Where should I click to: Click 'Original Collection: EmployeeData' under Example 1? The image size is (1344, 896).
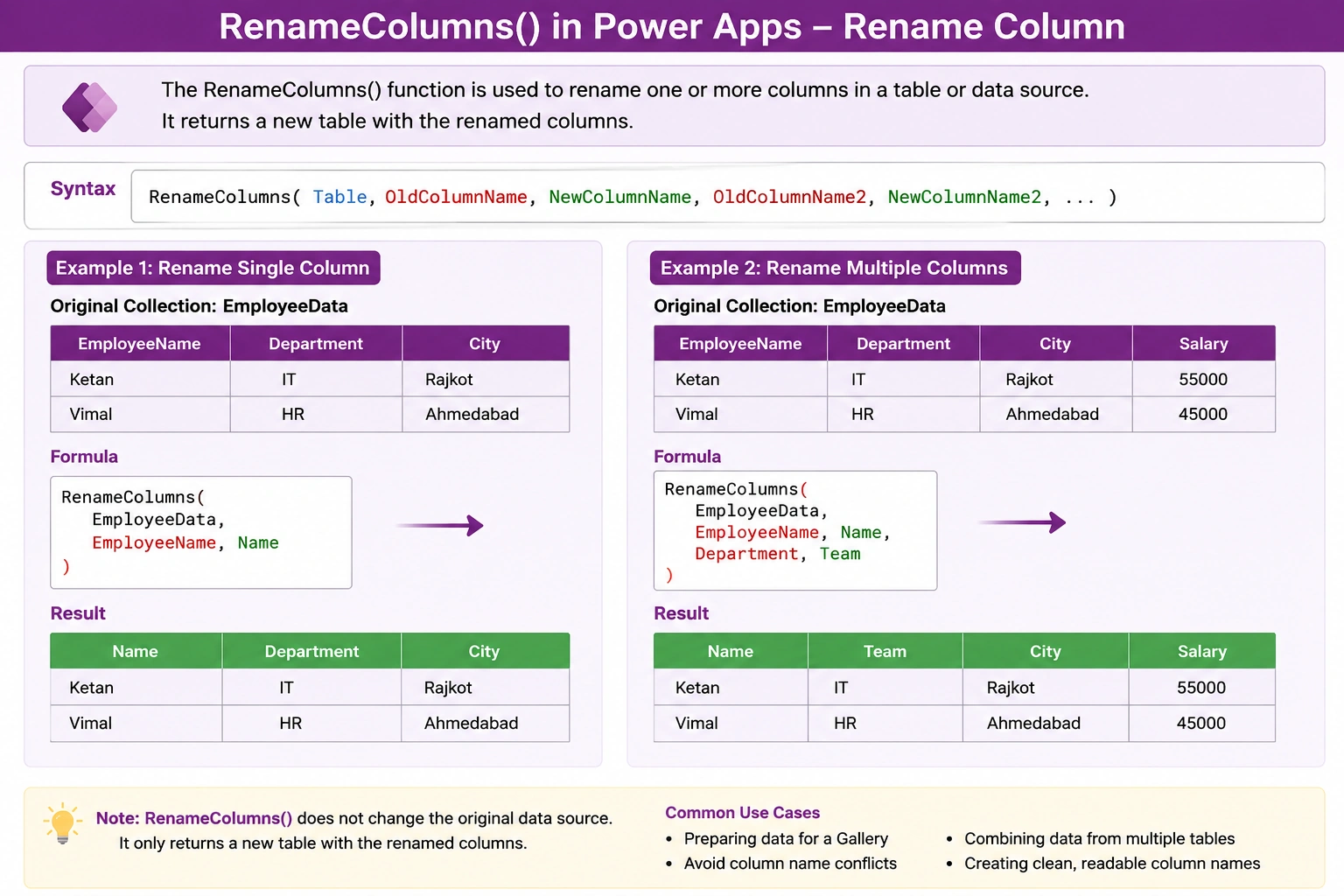click(199, 306)
